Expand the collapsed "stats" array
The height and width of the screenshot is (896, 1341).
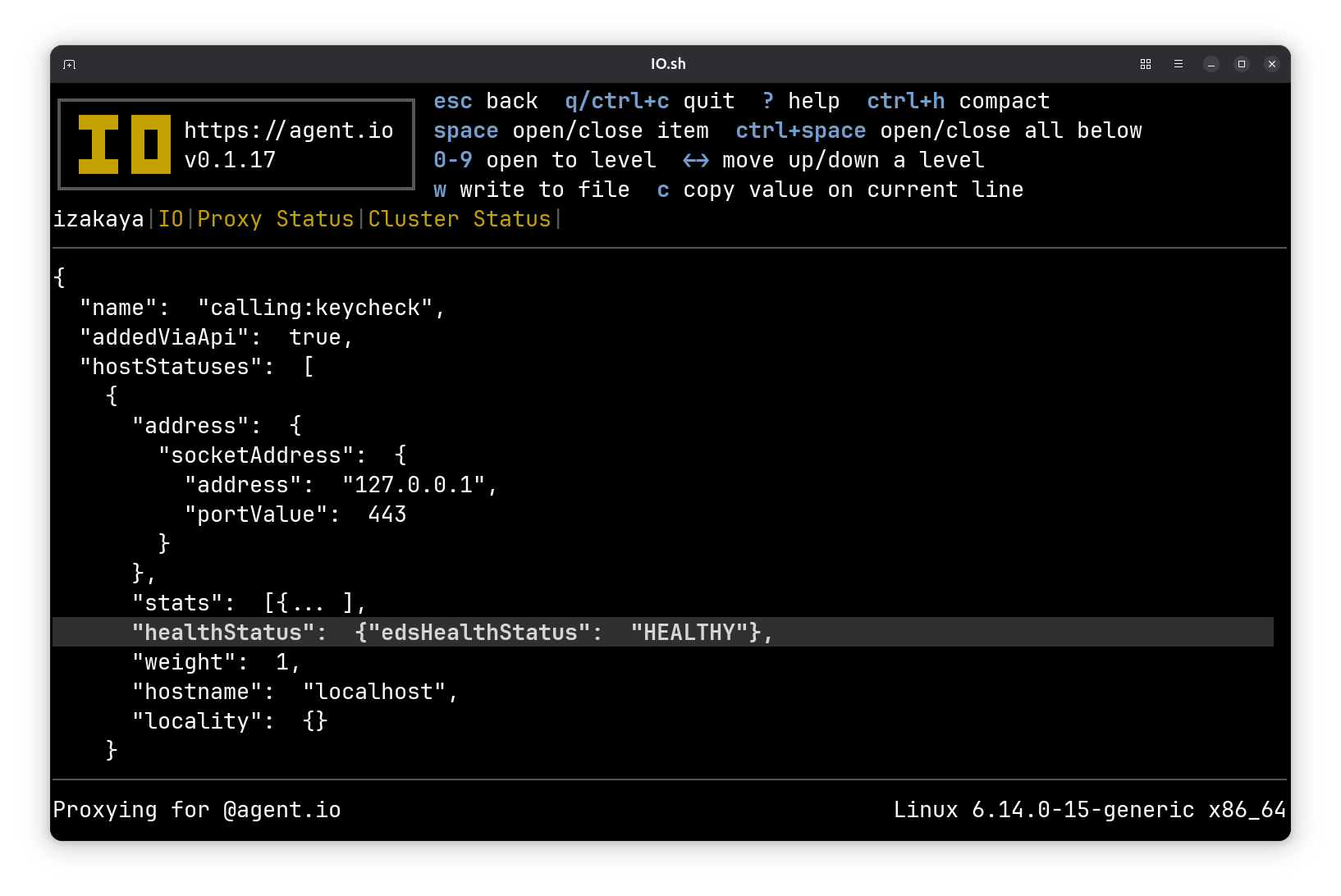pyautogui.click(x=249, y=603)
